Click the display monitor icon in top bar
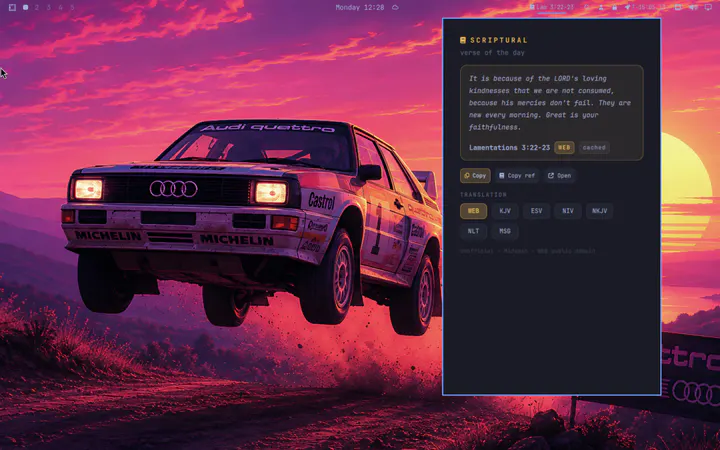The image size is (720, 450). (709, 7)
